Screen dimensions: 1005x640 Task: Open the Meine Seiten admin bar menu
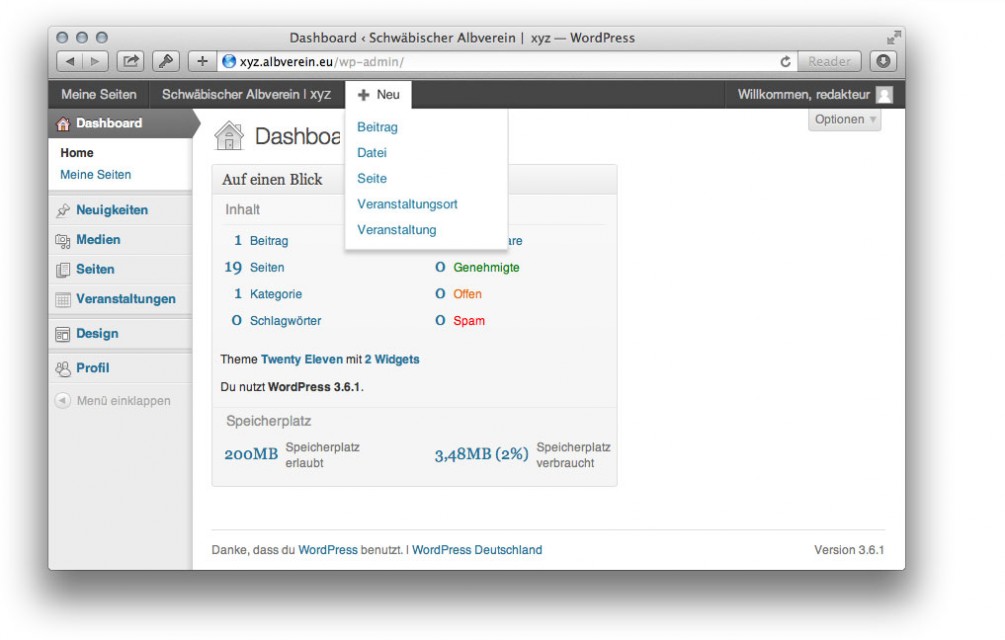tap(99, 95)
